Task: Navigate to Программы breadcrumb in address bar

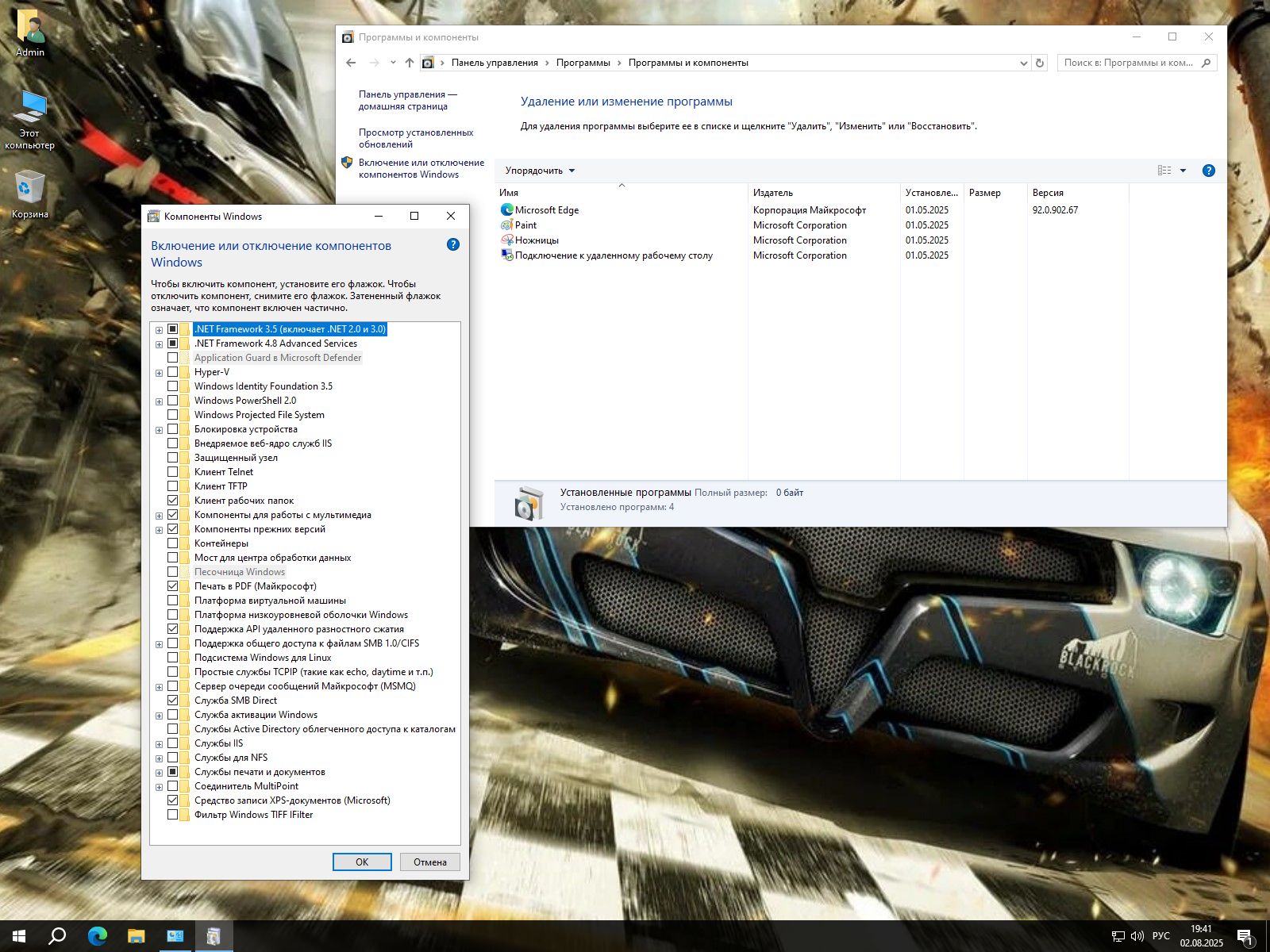Action: click(x=583, y=63)
